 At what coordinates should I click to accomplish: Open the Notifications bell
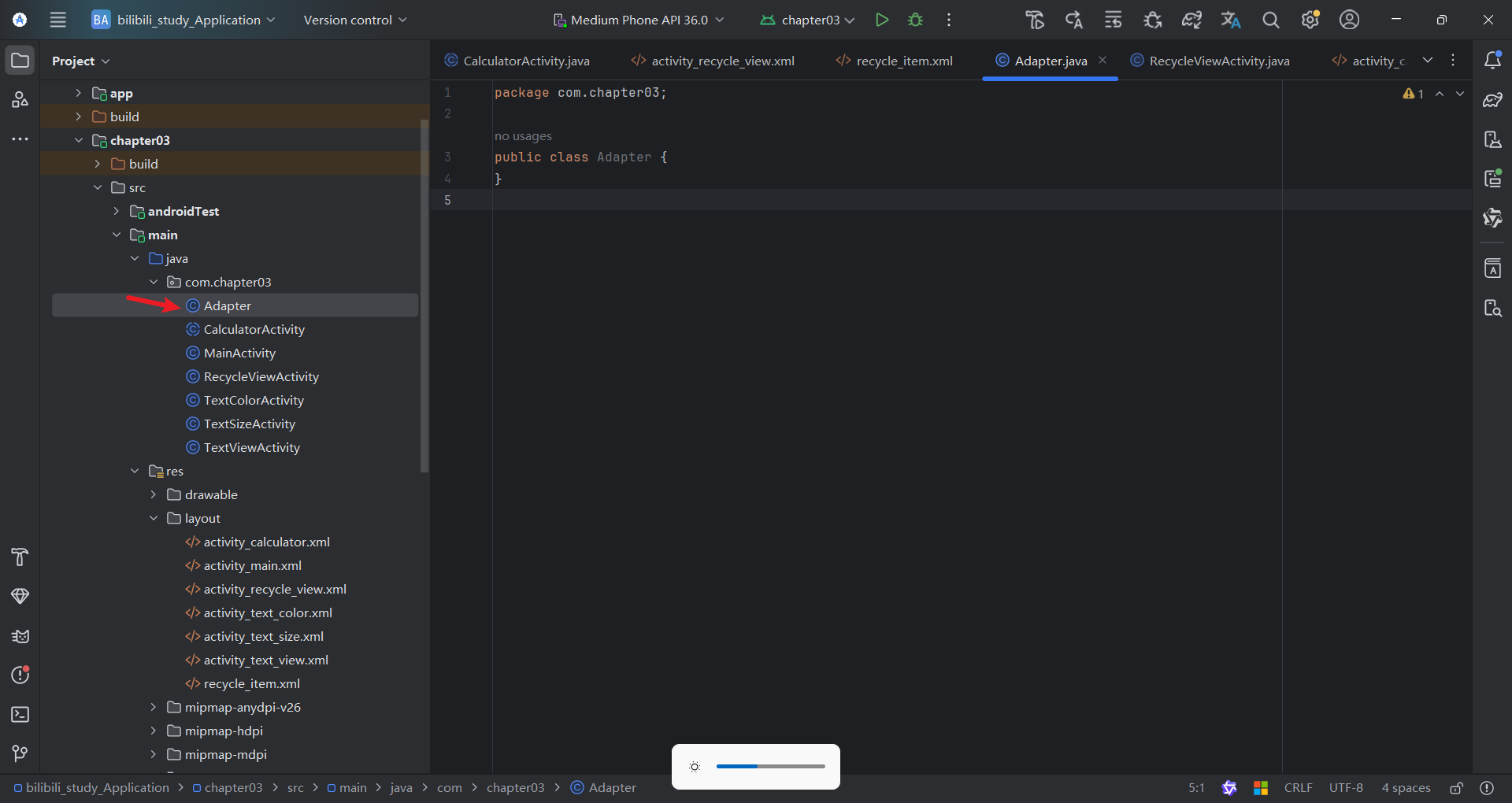tap(1492, 61)
